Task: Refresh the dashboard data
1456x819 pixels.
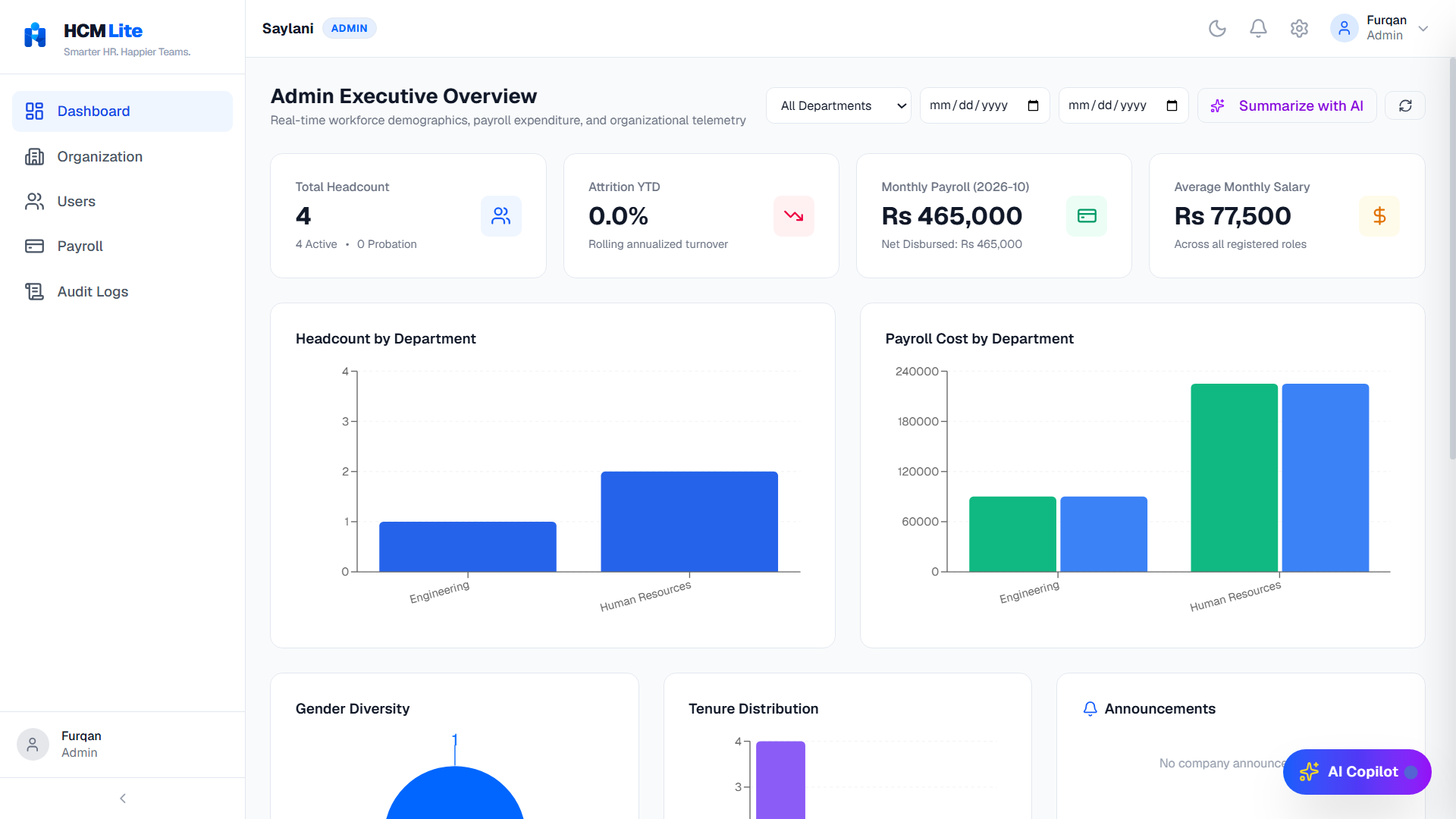Action: [x=1405, y=105]
